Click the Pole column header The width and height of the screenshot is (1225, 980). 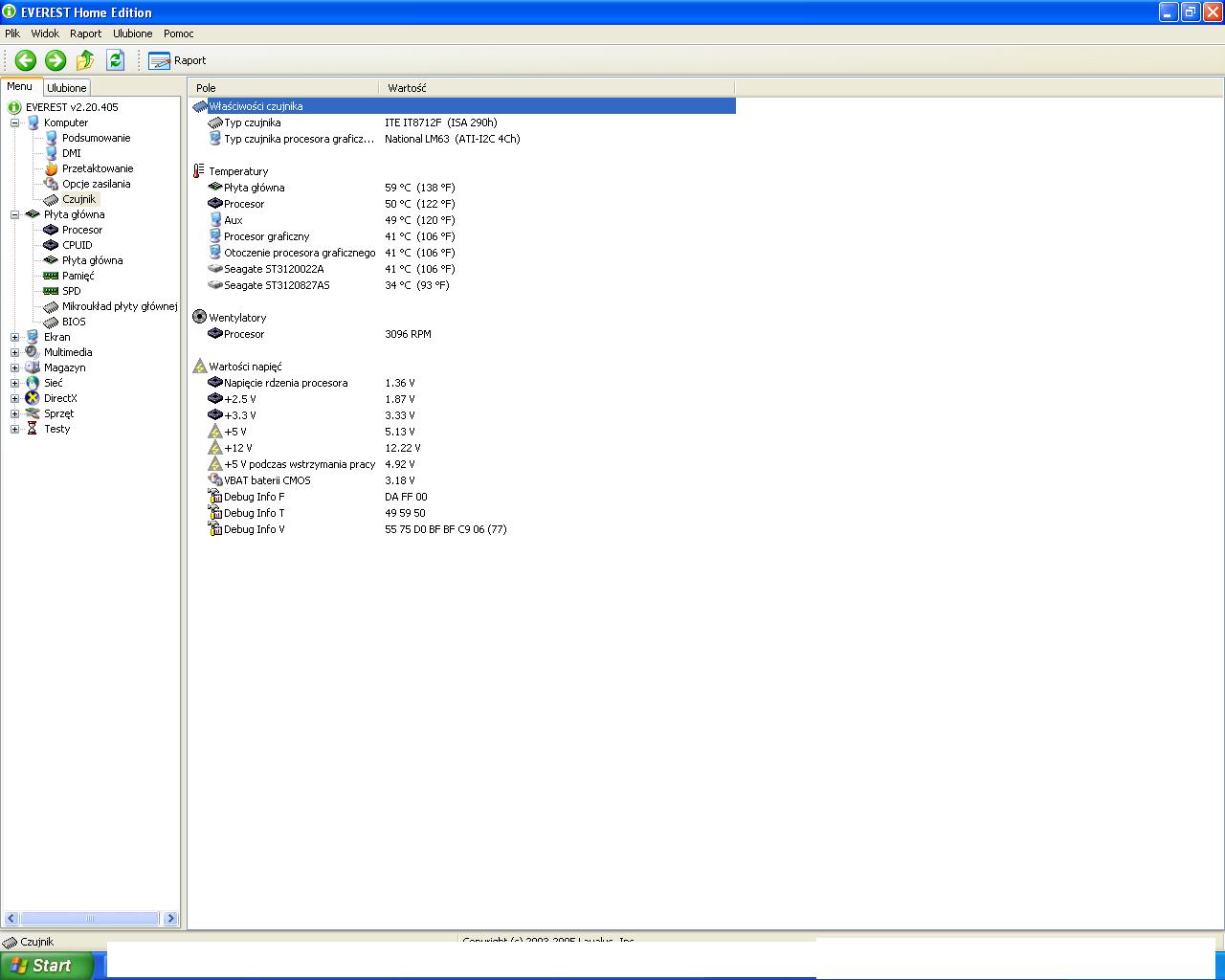coord(283,88)
